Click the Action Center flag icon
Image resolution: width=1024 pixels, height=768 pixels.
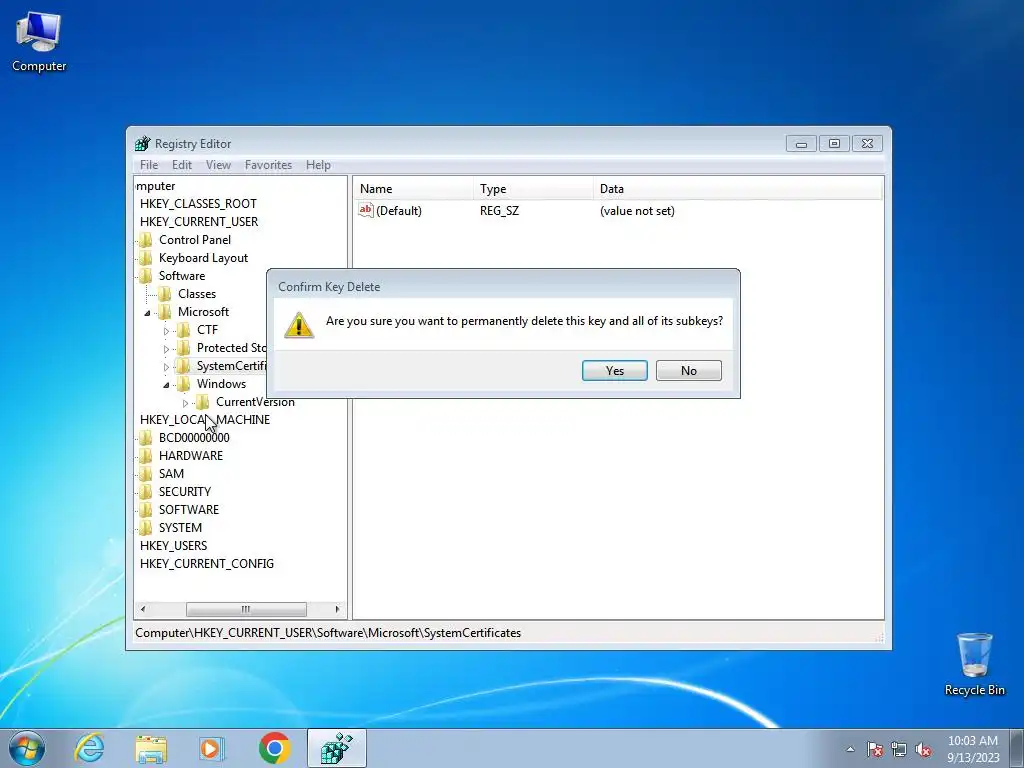coord(874,749)
